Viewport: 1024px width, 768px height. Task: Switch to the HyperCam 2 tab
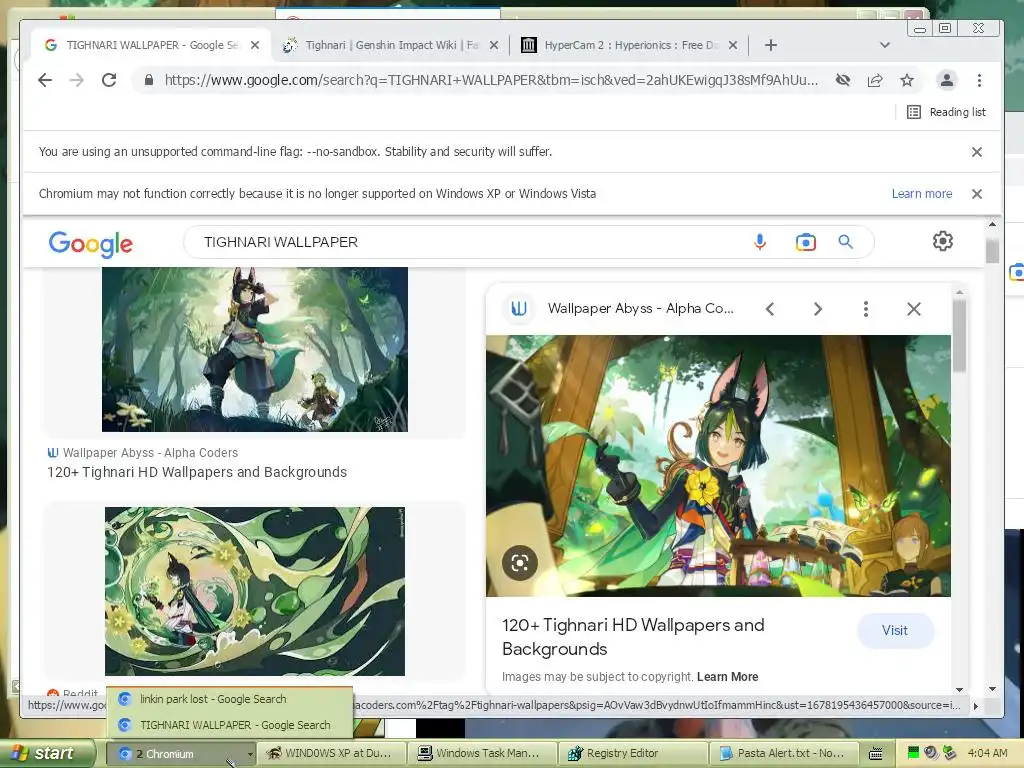tap(630, 45)
